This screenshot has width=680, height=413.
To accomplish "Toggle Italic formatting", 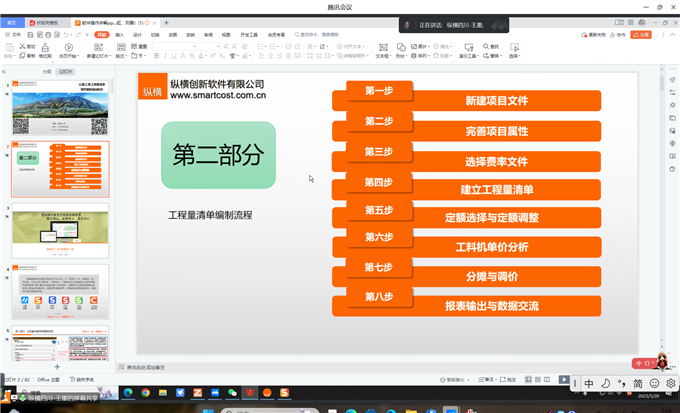I will click(165, 56).
